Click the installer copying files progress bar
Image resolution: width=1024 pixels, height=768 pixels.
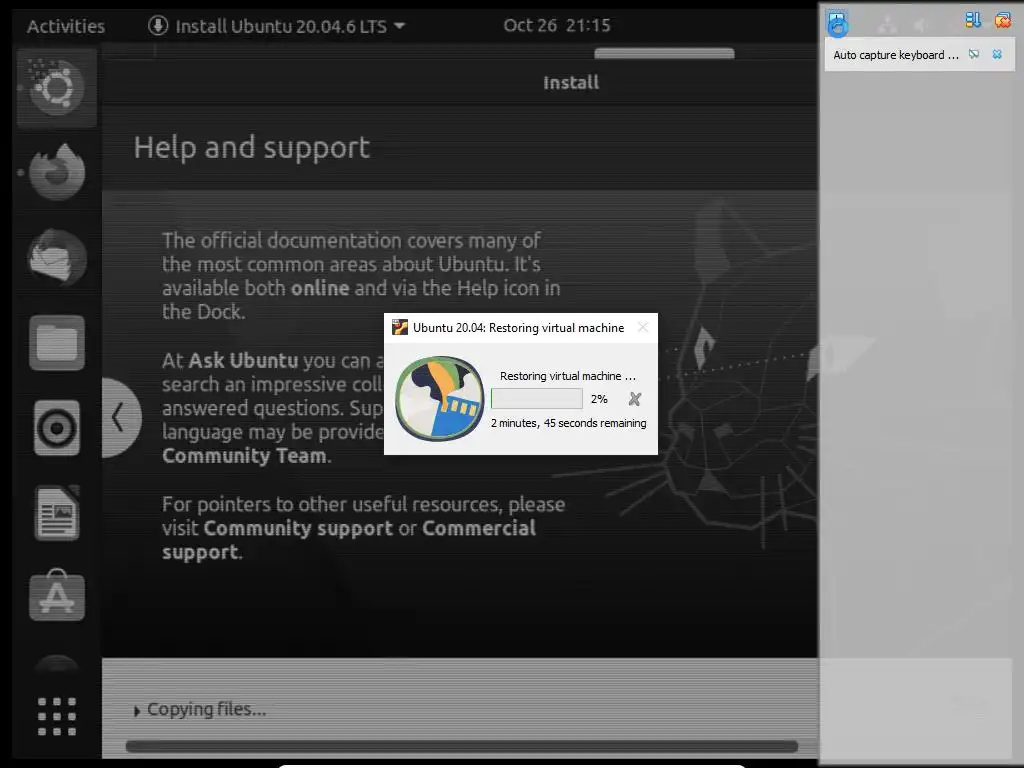click(462, 746)
